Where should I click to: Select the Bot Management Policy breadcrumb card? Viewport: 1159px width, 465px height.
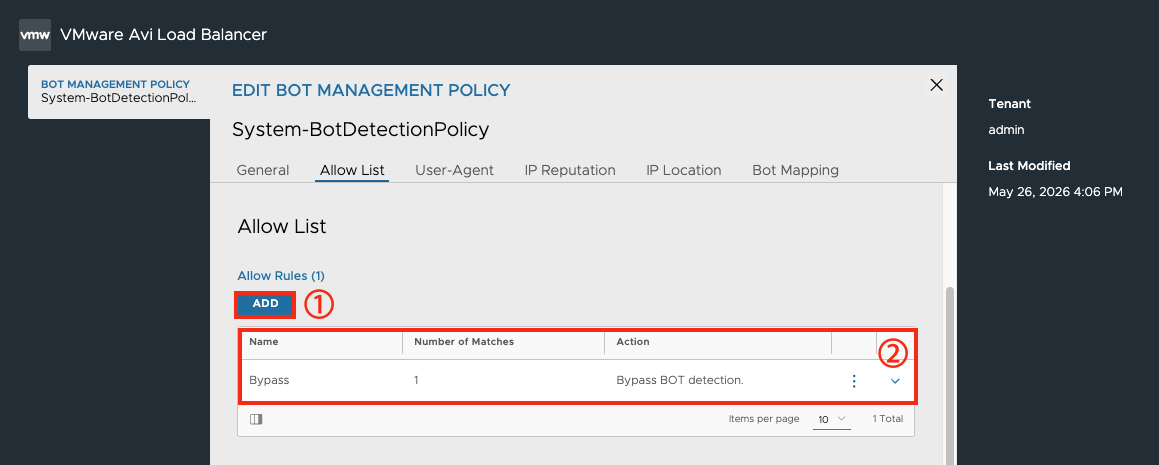point(119,91)
